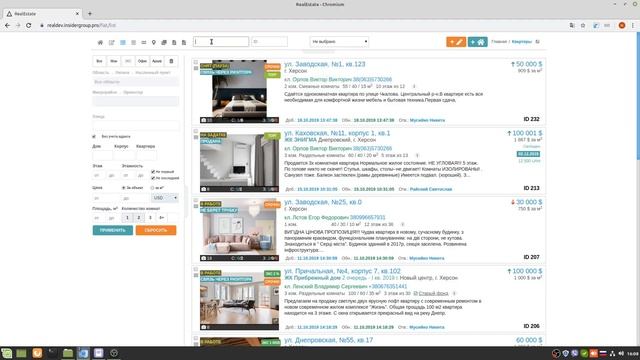Click the orange add-with-pencil button
This screenshot has width=640, height=360.
(x=456, y=42)
